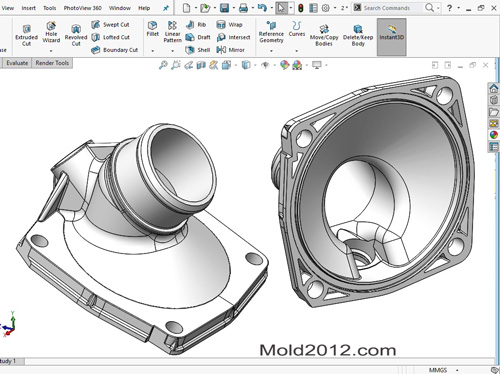Click the Rebuild traffic light icon

tap(301, 8)
